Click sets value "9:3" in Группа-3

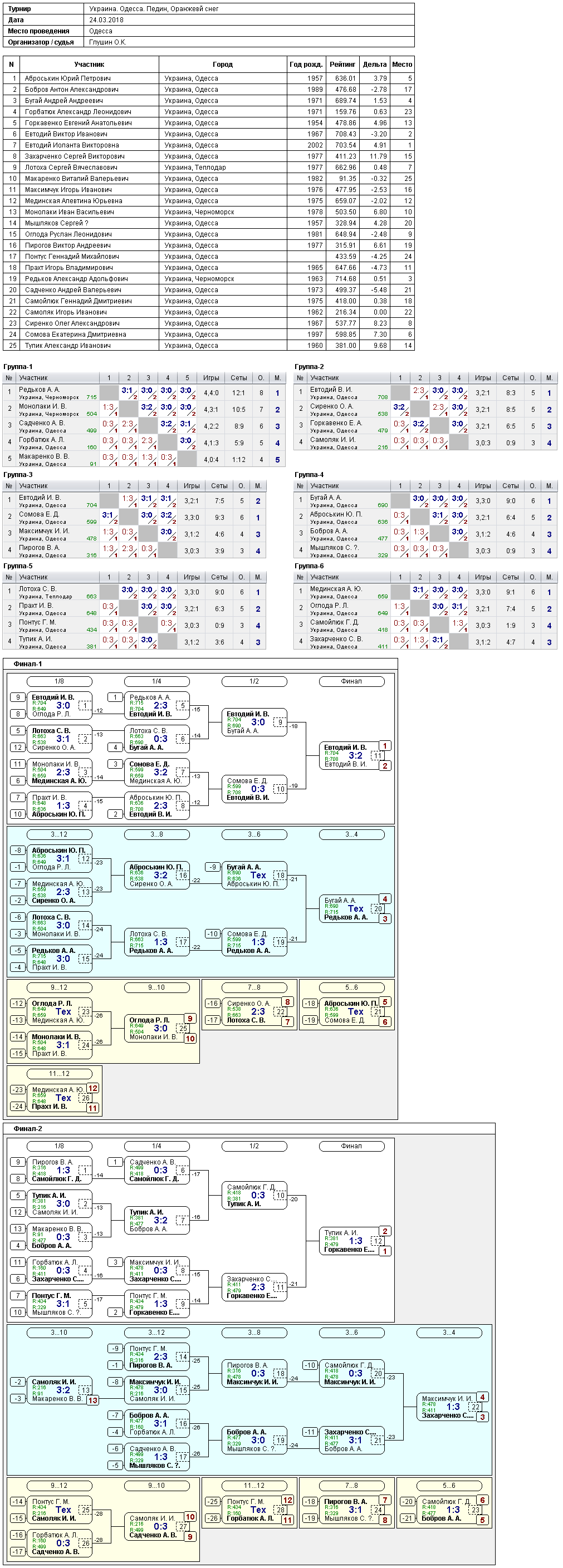pyautogui.click(x=219, y=518)
